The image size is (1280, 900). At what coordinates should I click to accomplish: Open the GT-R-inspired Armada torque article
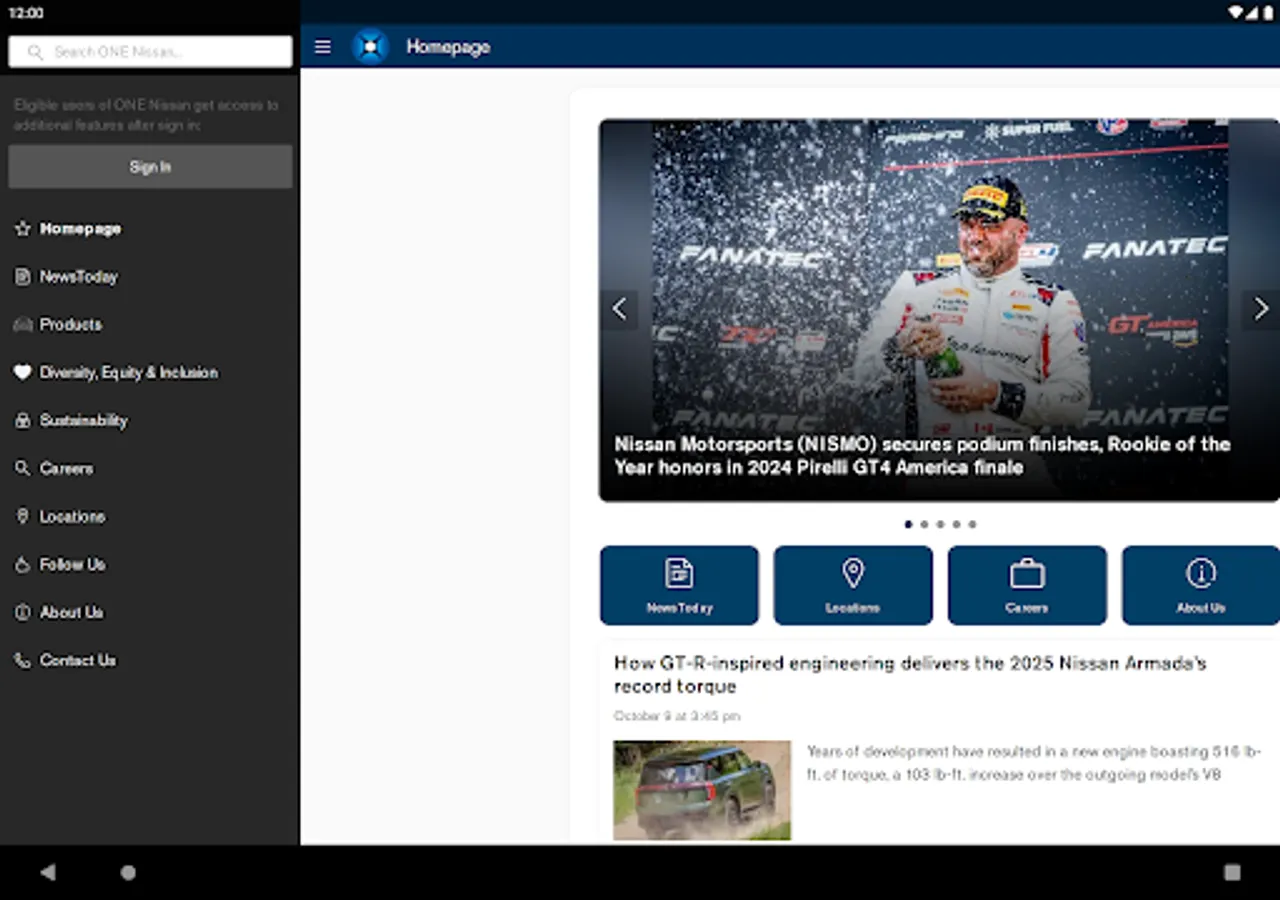910,675
